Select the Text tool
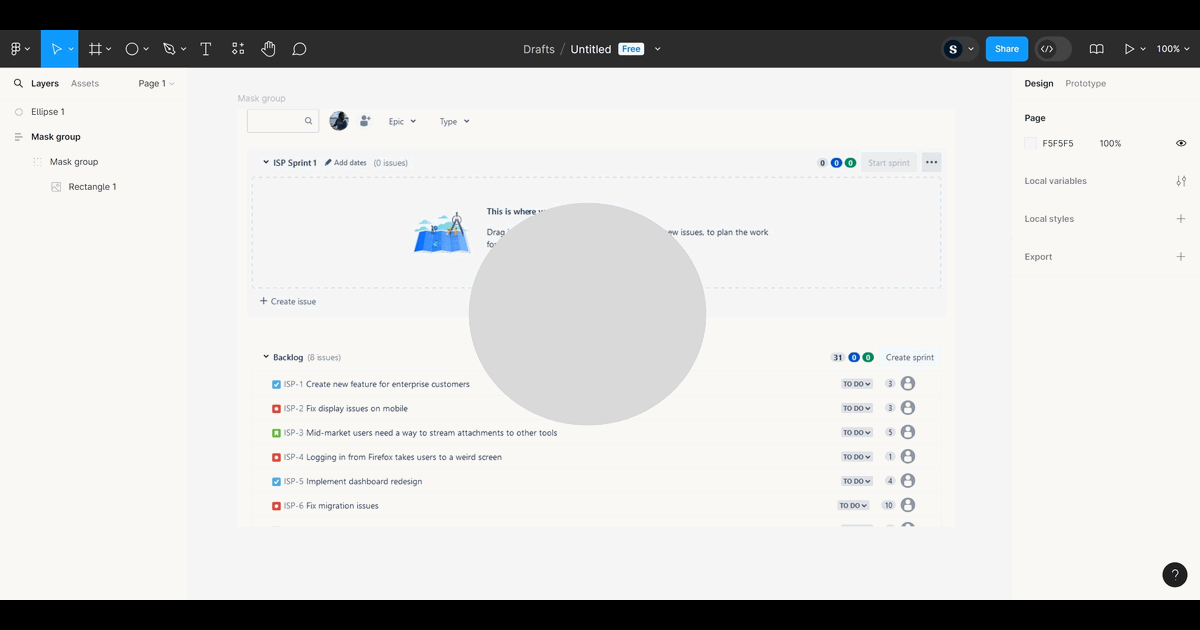 206,49
